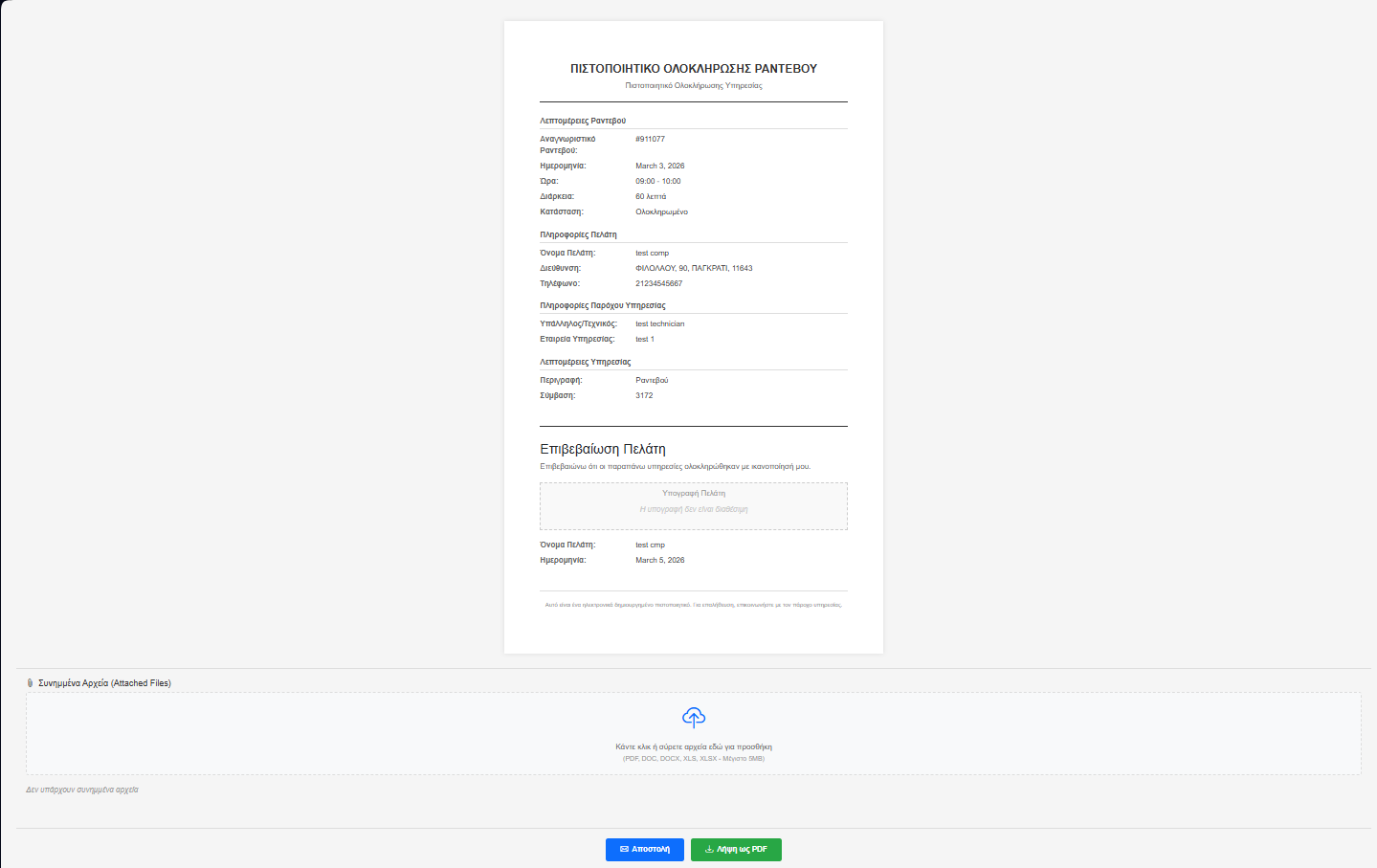Screen dimensions: 1377x868
Task: Click the download icon on PDF button
Action: (709, 849)
